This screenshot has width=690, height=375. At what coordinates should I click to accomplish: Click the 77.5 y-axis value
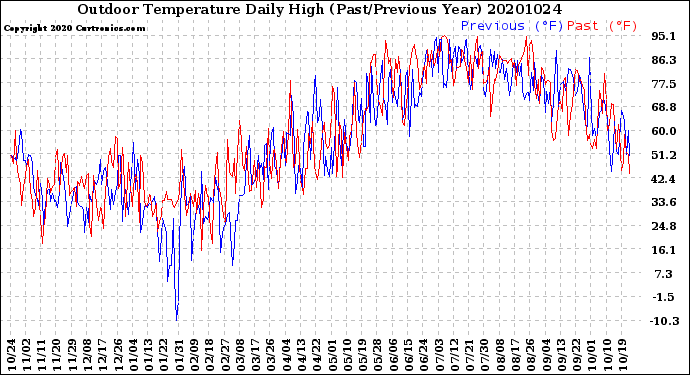pos(663,84)
